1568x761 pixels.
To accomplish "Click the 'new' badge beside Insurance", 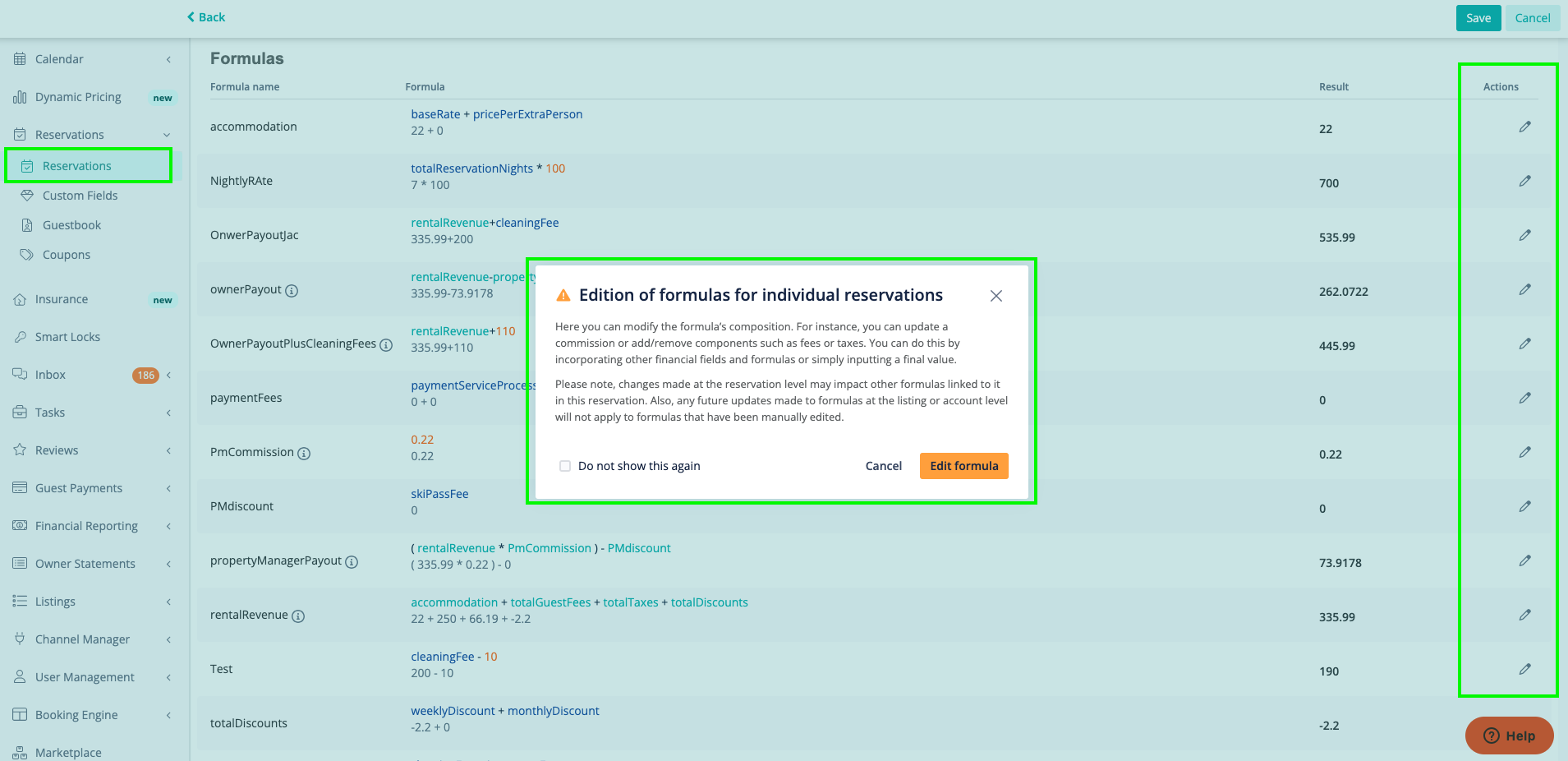I will click(x=163, y=300).
